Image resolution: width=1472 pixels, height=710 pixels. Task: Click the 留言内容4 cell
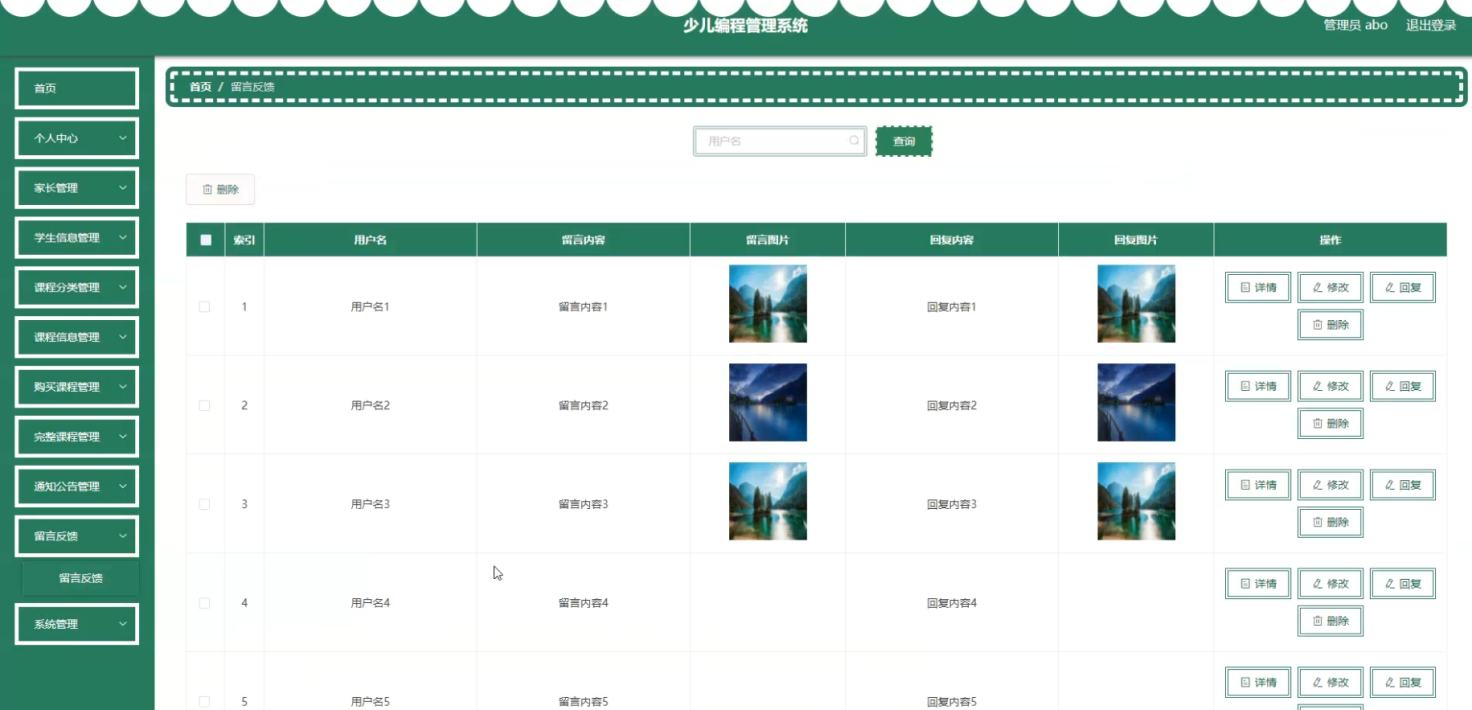(583, 603)
